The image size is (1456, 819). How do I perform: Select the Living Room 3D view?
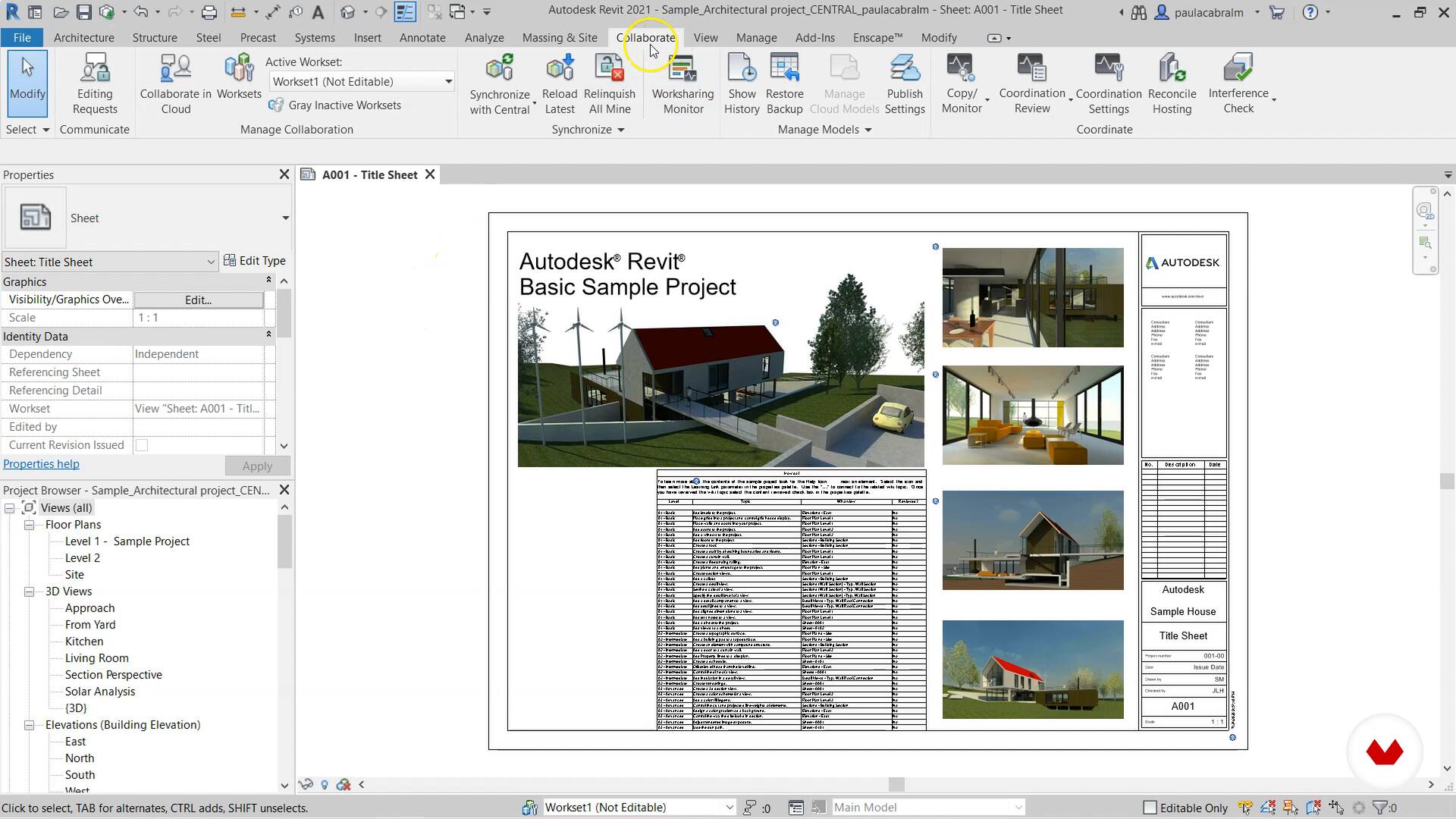(96, 658)
